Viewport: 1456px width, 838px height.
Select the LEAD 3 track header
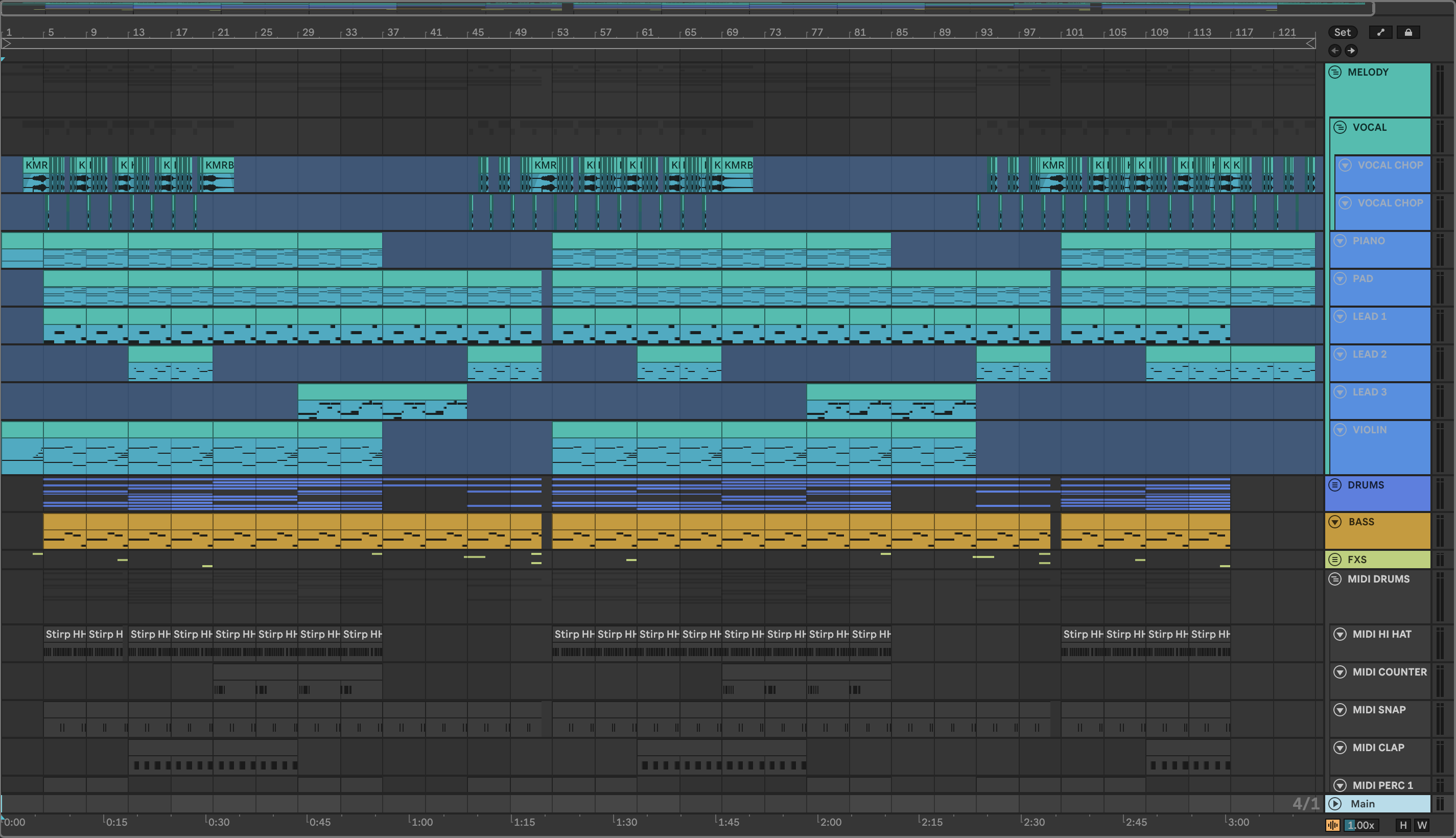tap(1379, 401)
